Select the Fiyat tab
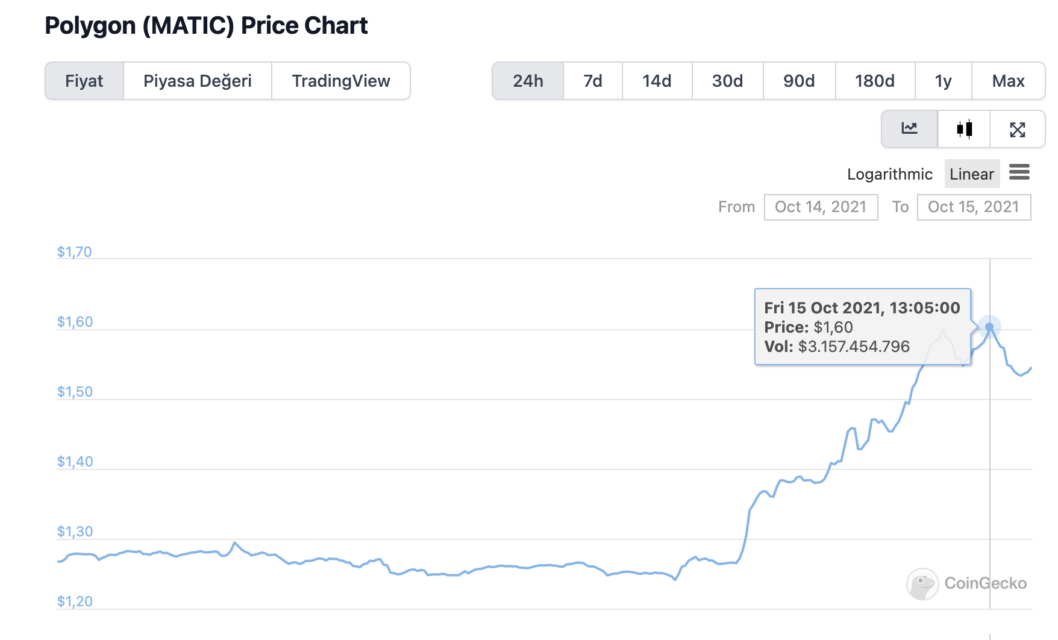 pyautogui.click(x=84, y=81)
